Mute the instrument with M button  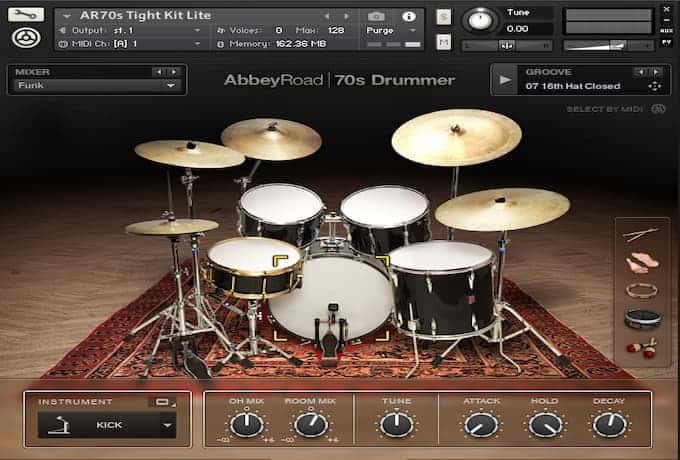pyautogui.click(x=444, y=42)
